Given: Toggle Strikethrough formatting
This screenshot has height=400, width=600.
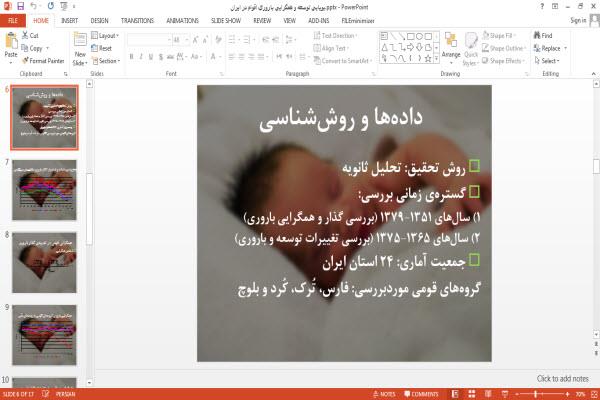Looking at the screenshot, I should coord(170,57).
